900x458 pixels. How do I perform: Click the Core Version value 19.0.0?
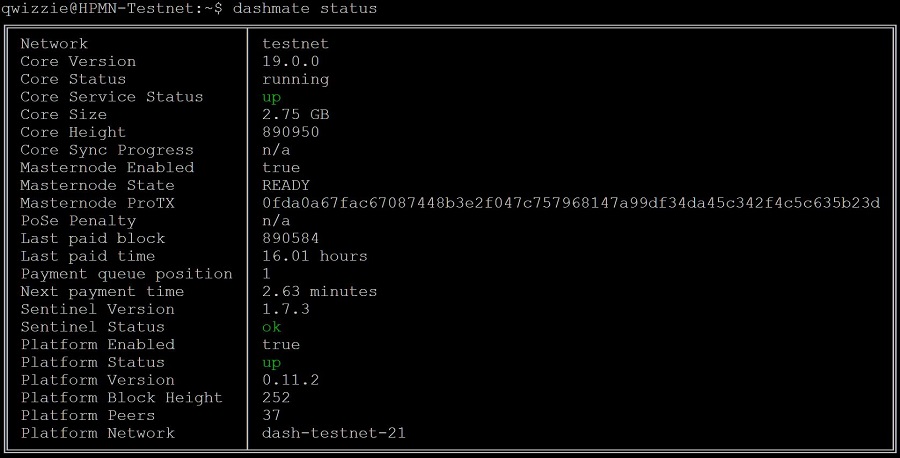pos(290,61)
